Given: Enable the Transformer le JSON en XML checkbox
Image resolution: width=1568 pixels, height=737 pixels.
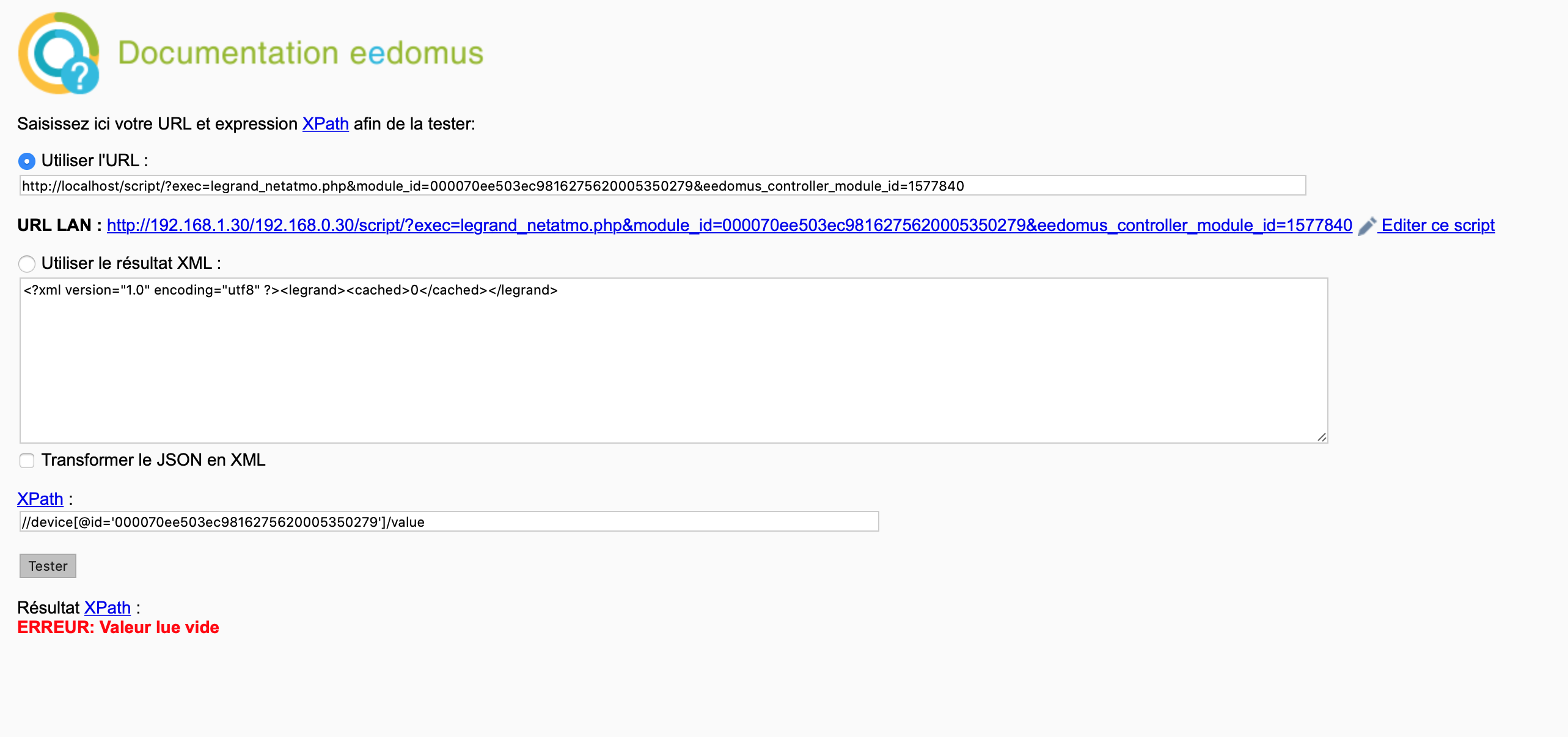Looking at the screenshot, I should [27, 461].
